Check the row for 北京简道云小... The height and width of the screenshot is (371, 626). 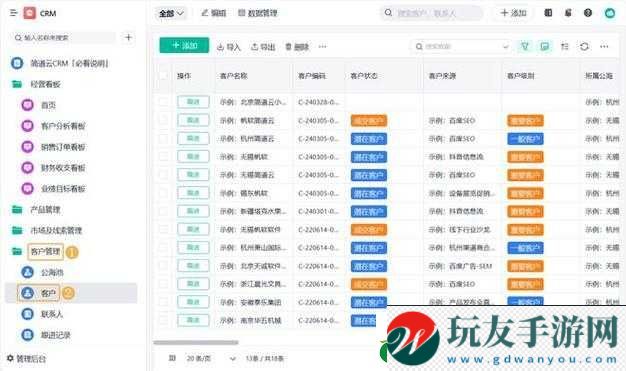point(163,102)
